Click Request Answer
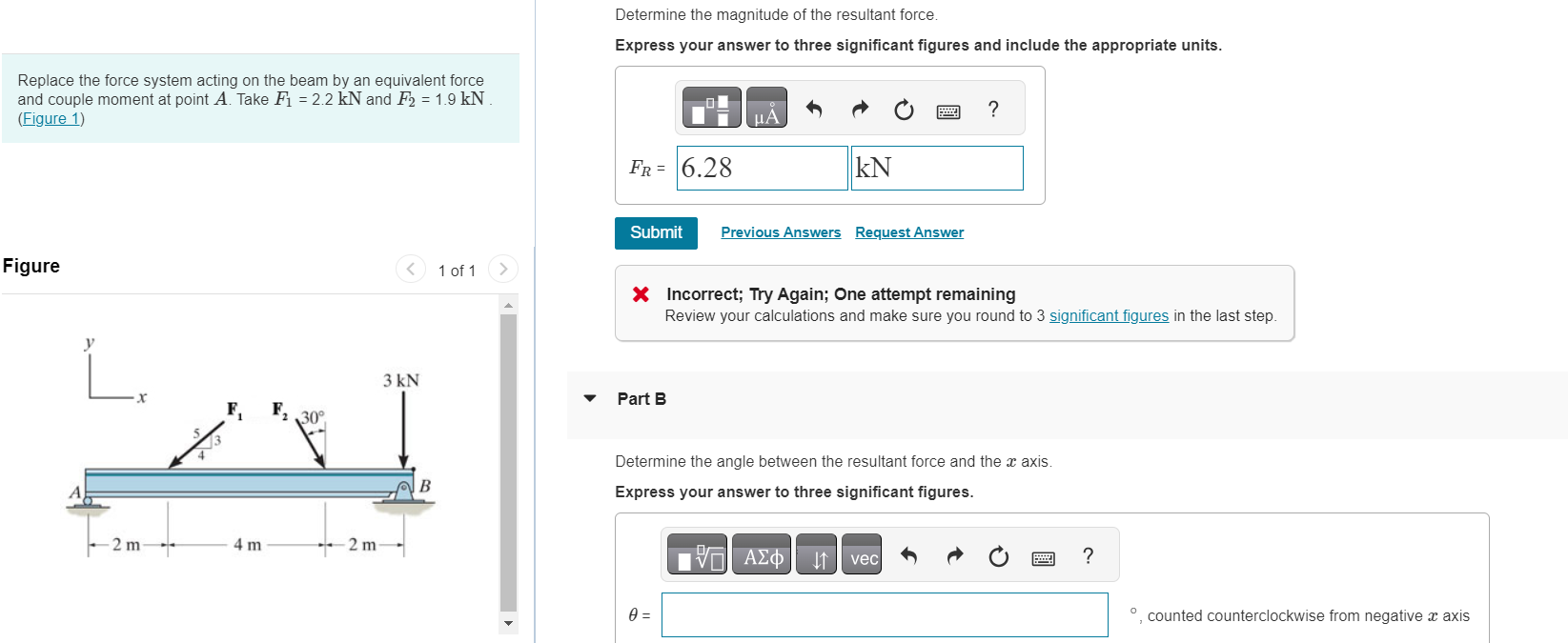The height and width of the screenshot is (643, 1568). [908, 231]
